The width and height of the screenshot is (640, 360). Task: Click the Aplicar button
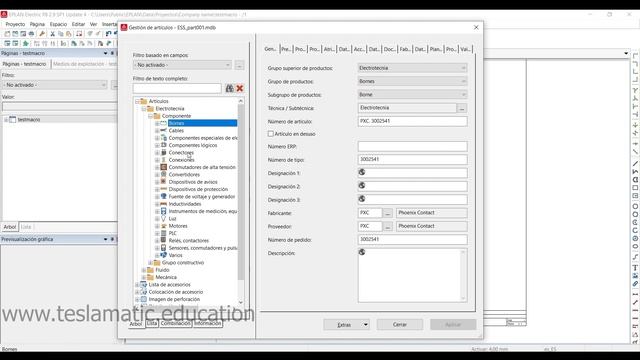pos(453,325)
